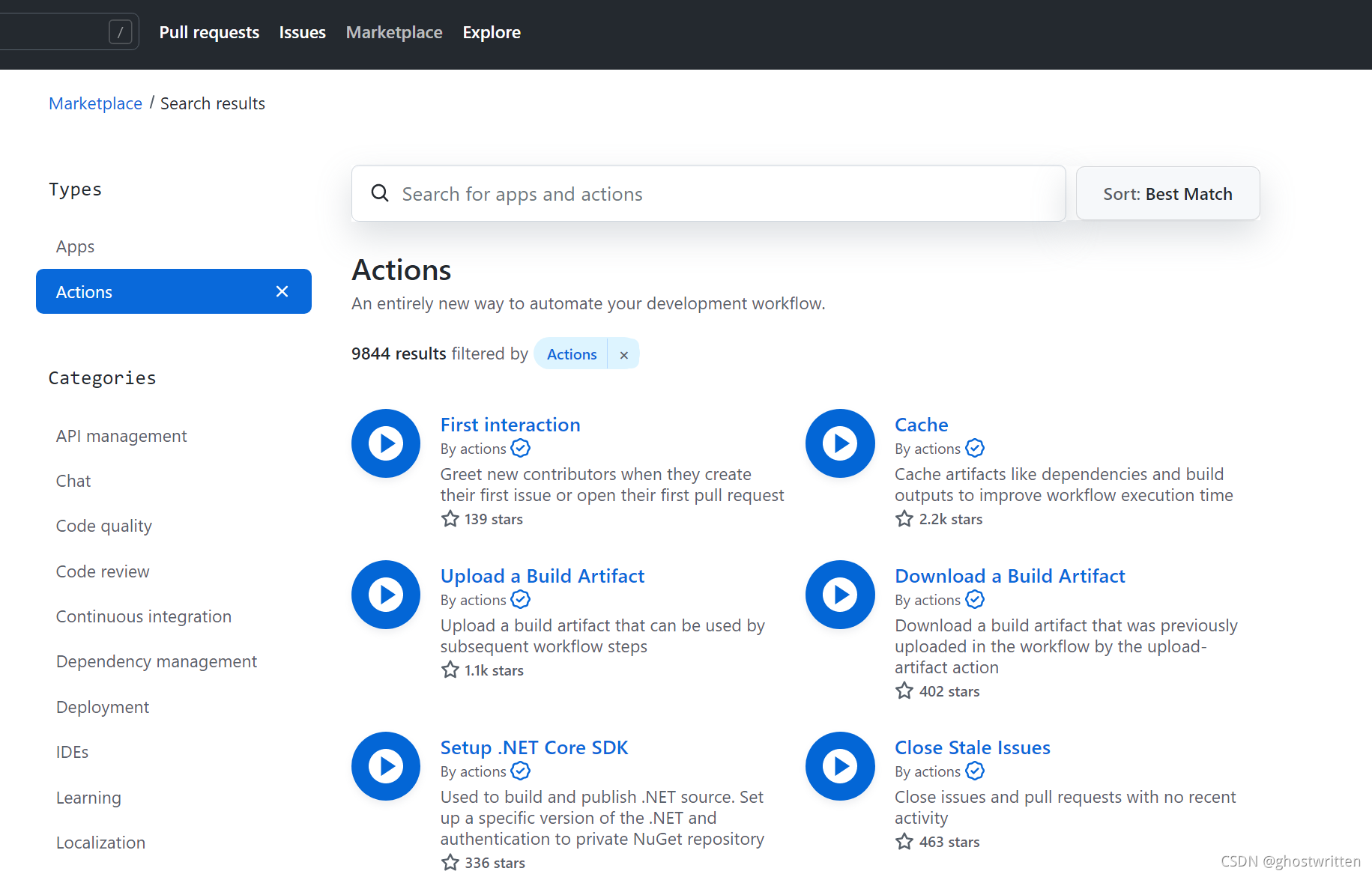Click '402 stars' text
Viewport: 1372px width, 877px height.
949,691
